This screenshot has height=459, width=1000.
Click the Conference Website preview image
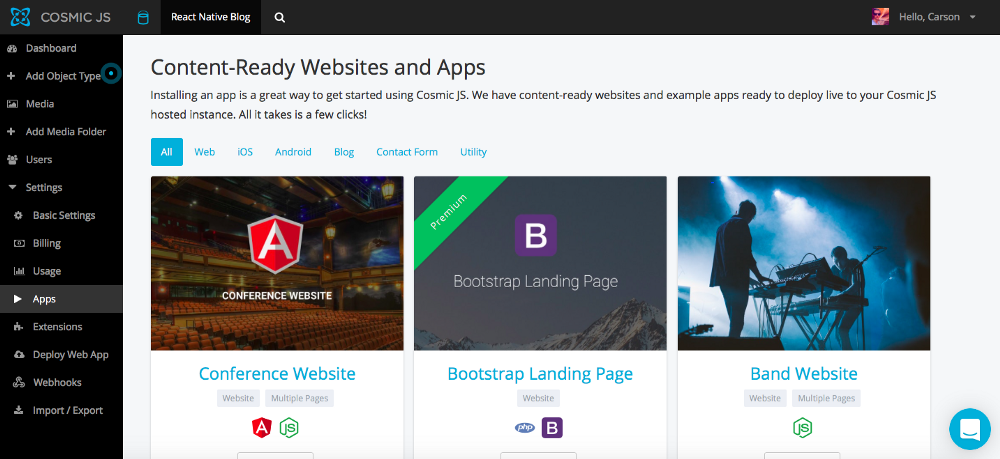coord(277,263)
